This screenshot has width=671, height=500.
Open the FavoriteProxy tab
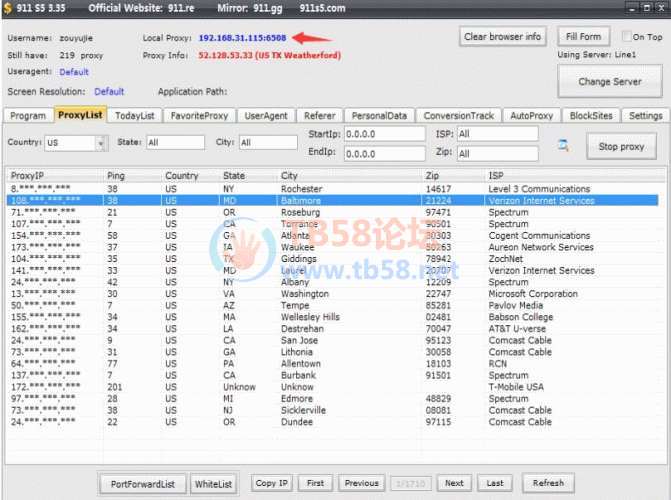coord(199,116)
